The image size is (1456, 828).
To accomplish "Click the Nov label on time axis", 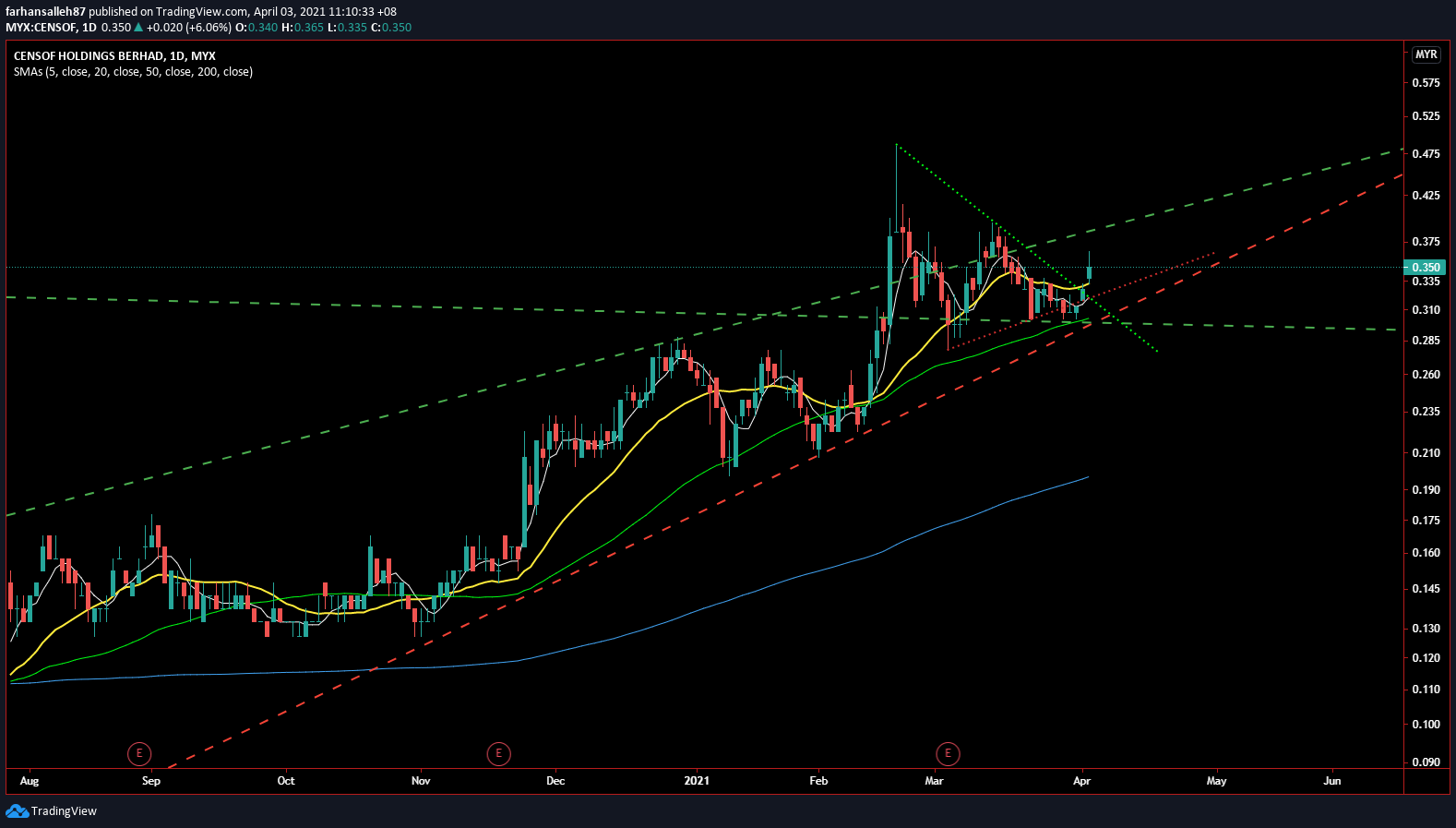I will 421,781.
